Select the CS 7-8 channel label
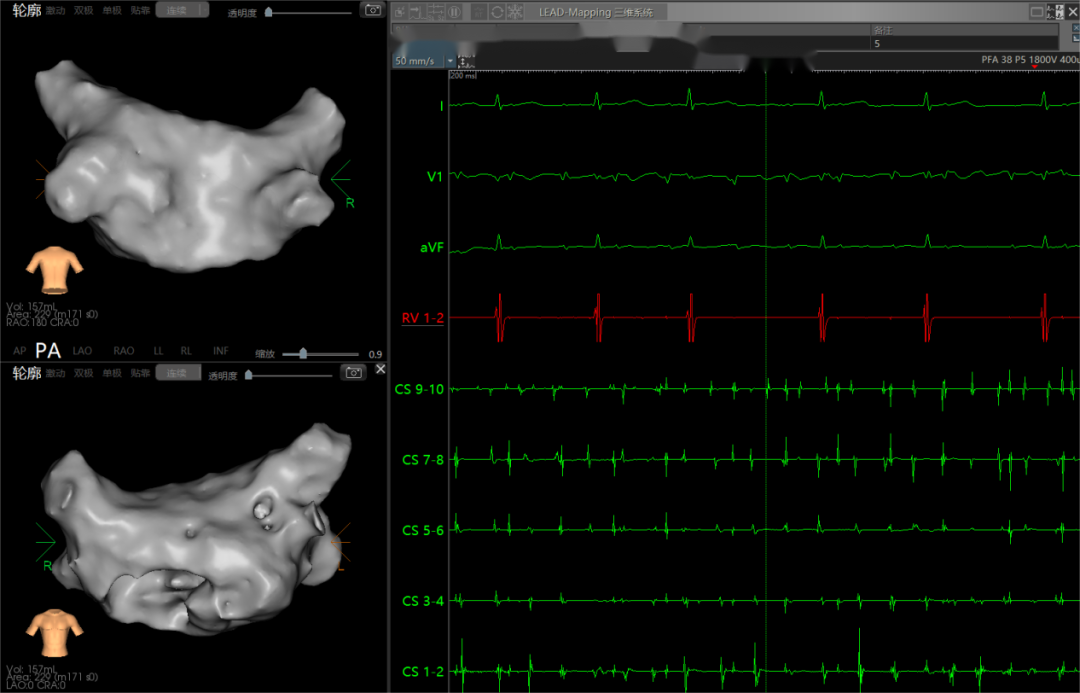 423,459
